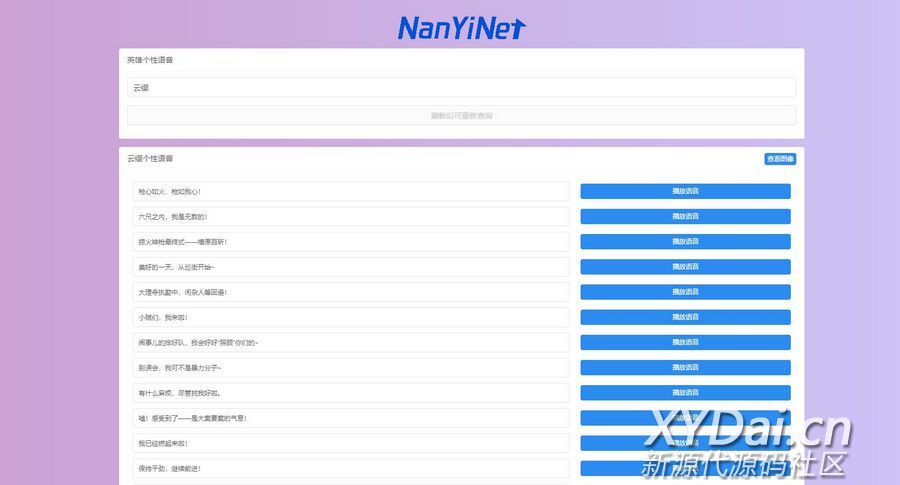Select the text field 小贼们，我来啦！

tap(350, 317)
